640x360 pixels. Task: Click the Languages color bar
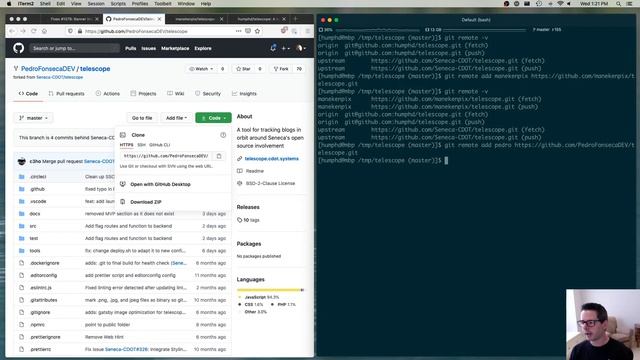270,290
